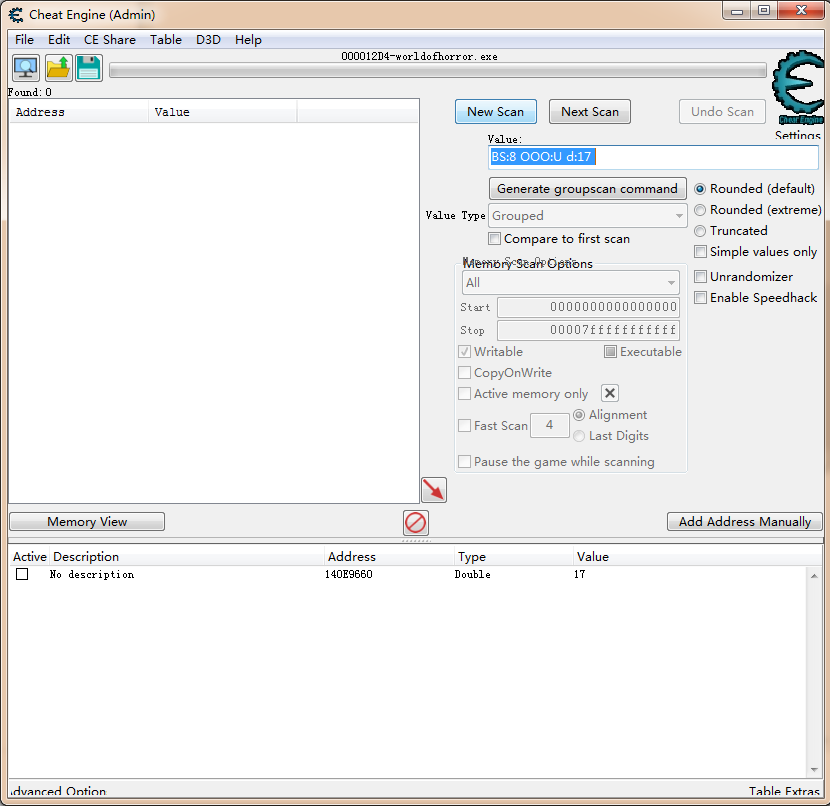This screenshot has height=806, width=830.
Task: Click the Description column header
Action: (x=186, y=557)
